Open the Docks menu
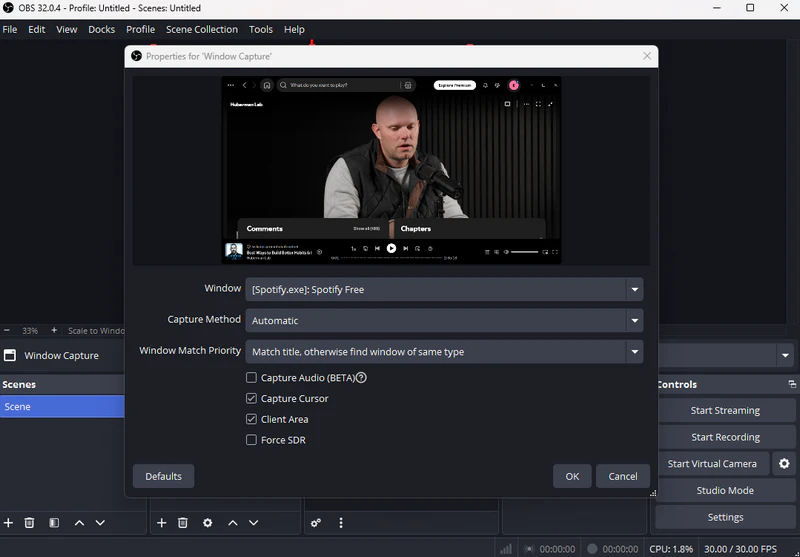Viewport: 800px width, 557px height. click(x=101, y=30)
